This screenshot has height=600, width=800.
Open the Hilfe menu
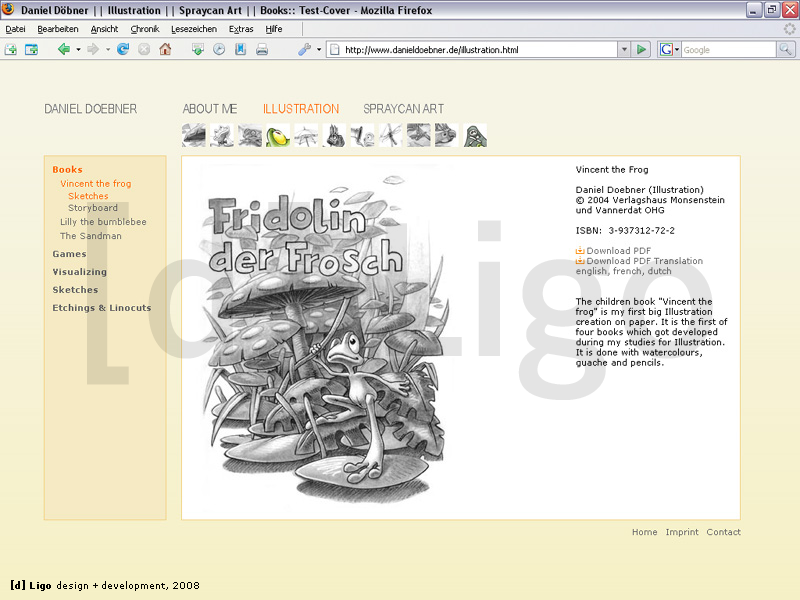[x=273, y=29]
